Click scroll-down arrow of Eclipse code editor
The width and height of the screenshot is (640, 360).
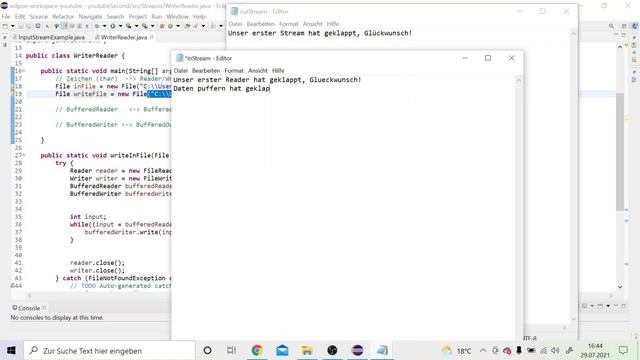620,287
